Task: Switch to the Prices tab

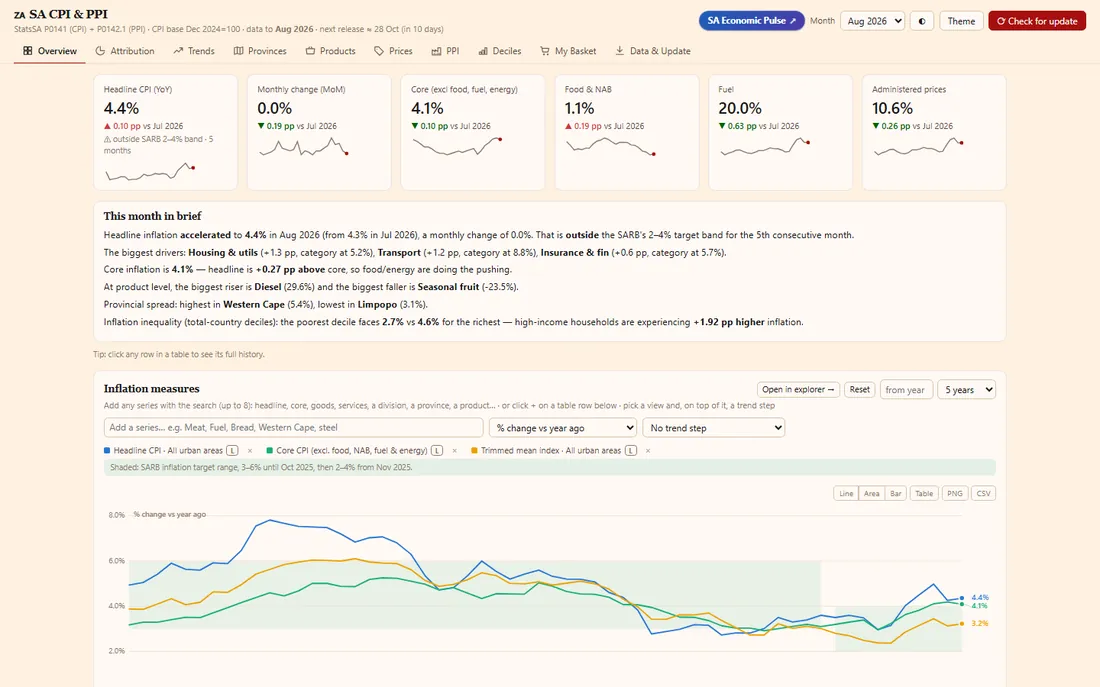Action: (x=393, y=51)
